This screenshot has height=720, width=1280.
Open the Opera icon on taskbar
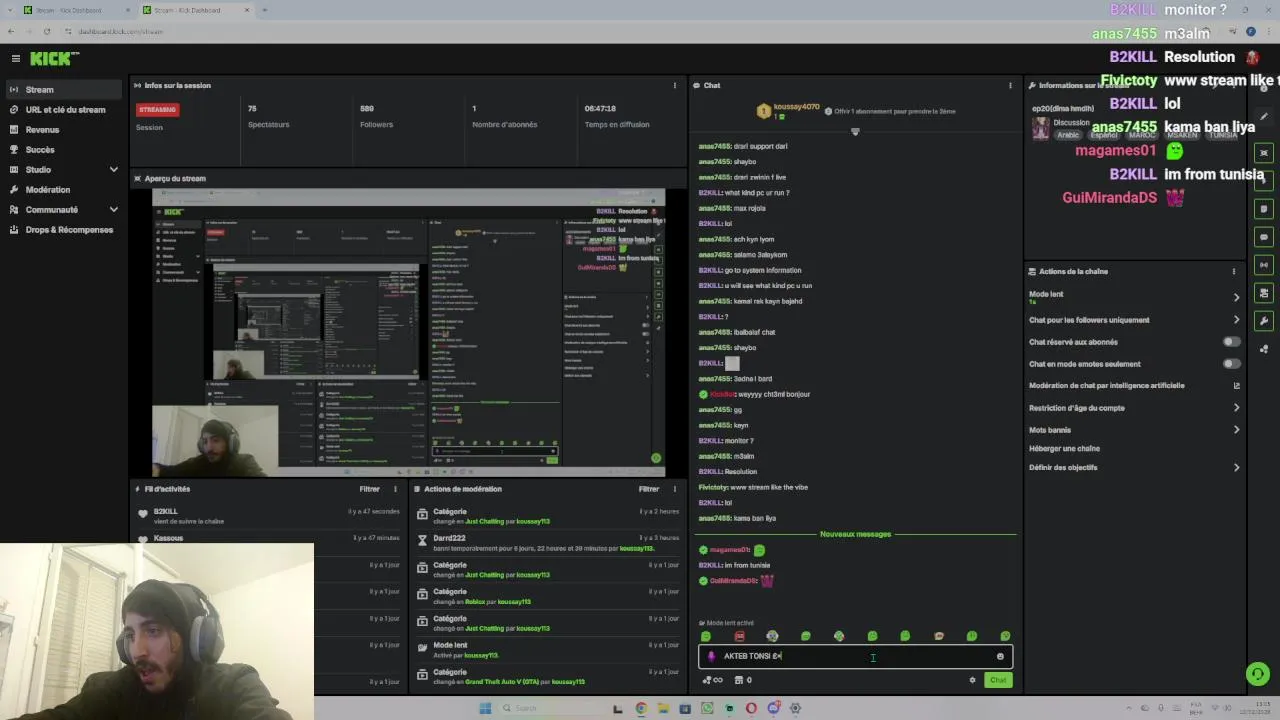click(751, 708)
